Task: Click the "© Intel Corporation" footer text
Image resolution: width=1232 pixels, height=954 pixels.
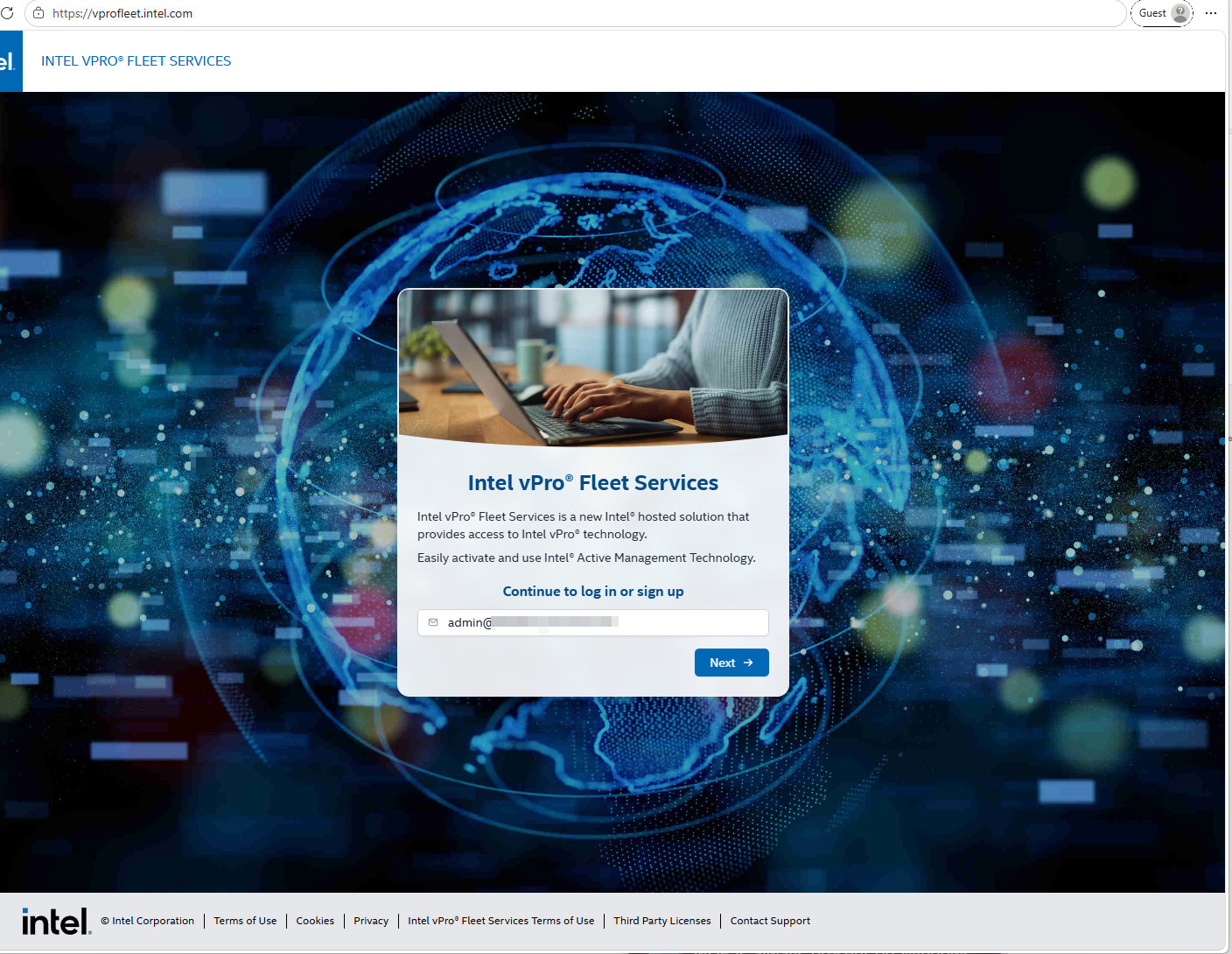Action: point(147,921)
